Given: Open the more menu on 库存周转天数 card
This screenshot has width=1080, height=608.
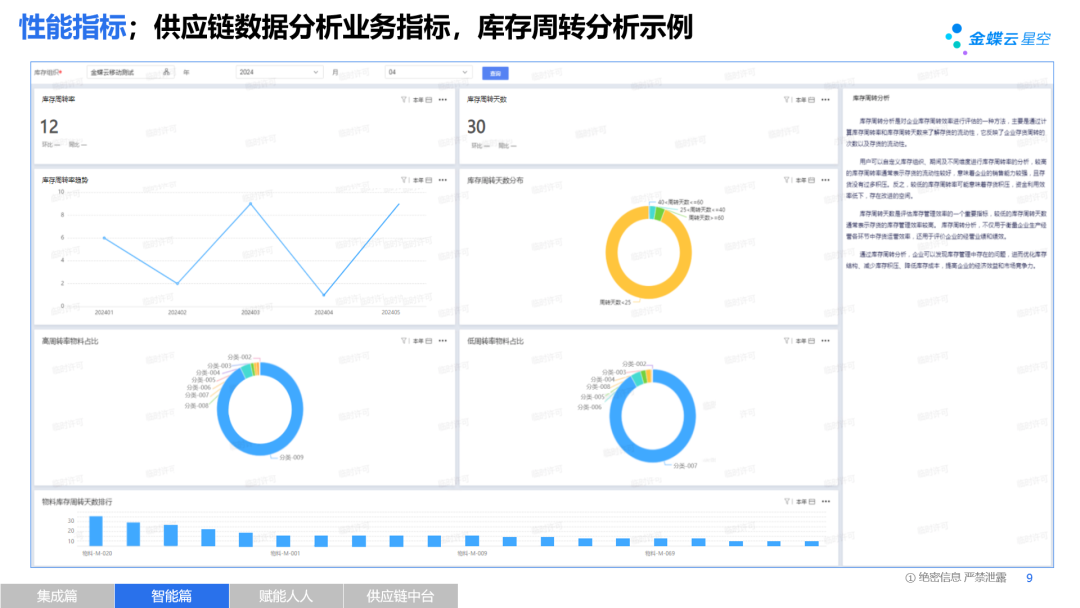Looking at the screenshot, I should tap(826, 100).
